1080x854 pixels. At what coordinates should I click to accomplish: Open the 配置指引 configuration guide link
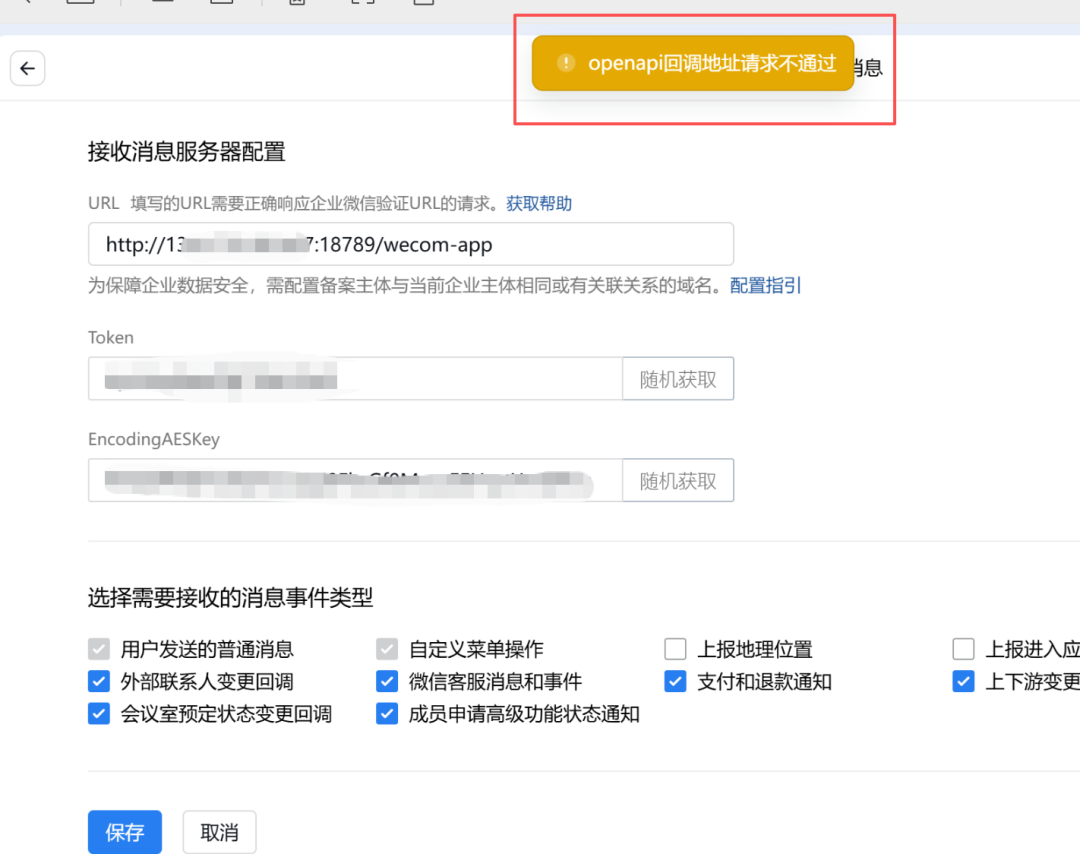click(765, 285)
